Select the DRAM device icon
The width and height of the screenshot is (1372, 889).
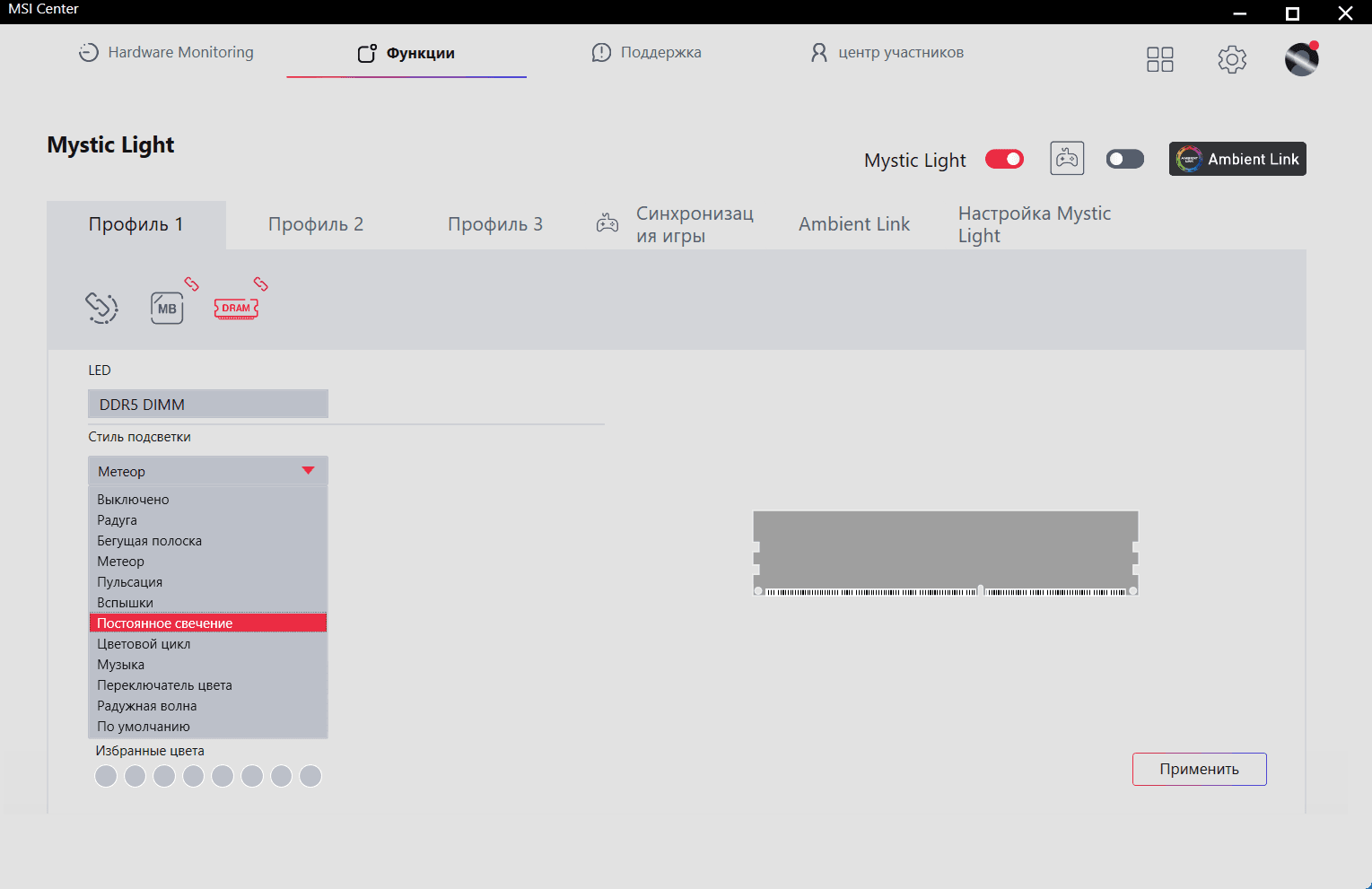[236, 308]
